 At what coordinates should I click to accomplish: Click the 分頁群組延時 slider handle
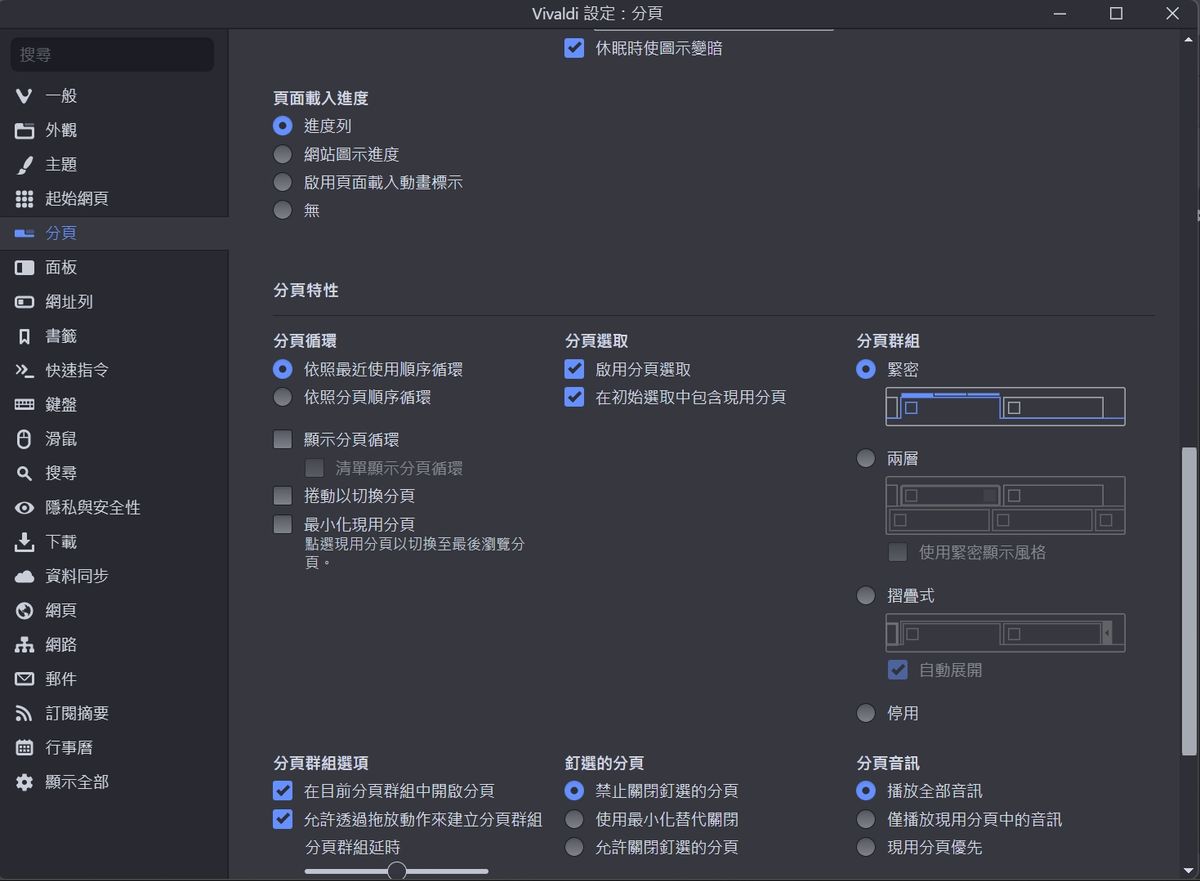tap(397, 872)
